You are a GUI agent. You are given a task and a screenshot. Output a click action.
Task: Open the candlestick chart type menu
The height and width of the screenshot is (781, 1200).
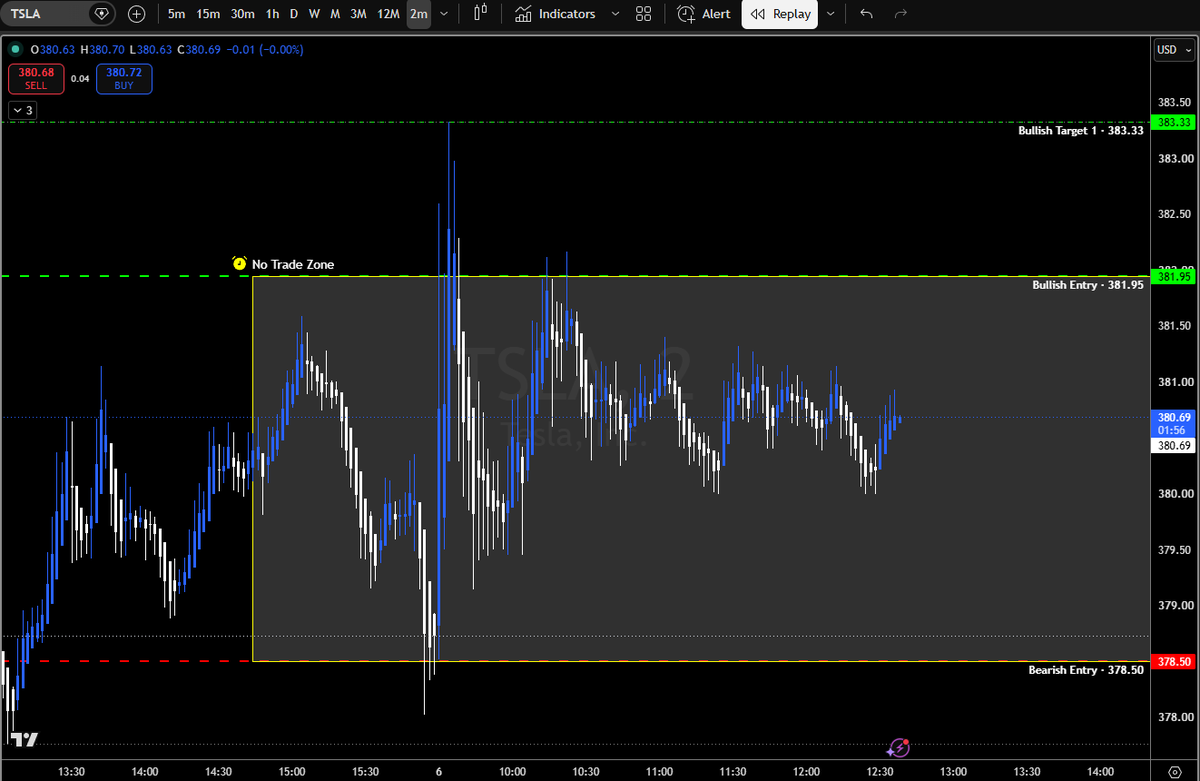click(481, 14)
